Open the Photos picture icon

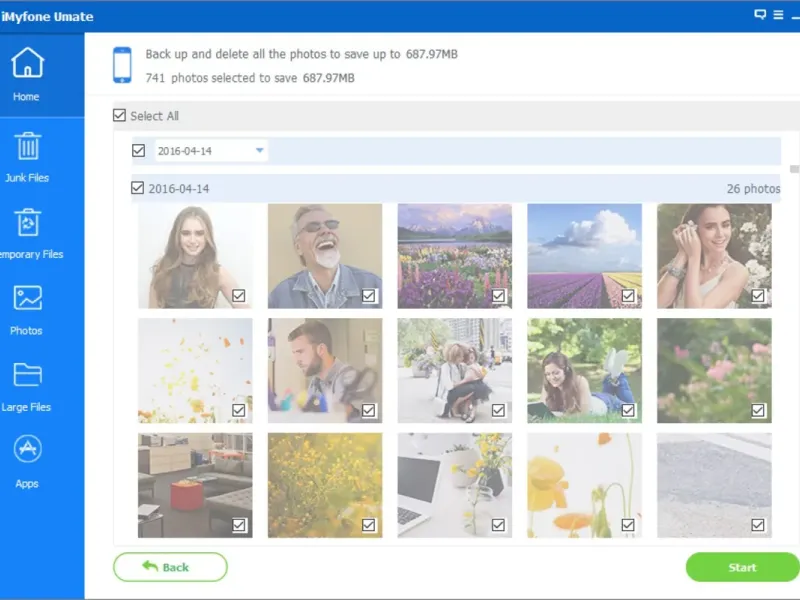[28, 298]
